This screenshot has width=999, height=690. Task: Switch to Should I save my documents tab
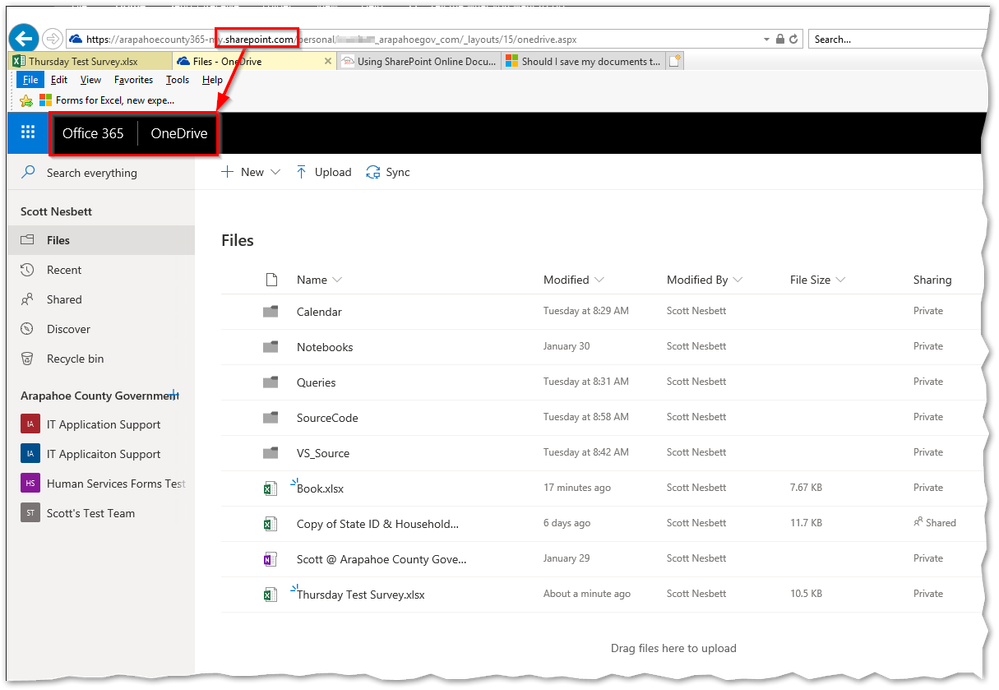(x=584, y=61)
